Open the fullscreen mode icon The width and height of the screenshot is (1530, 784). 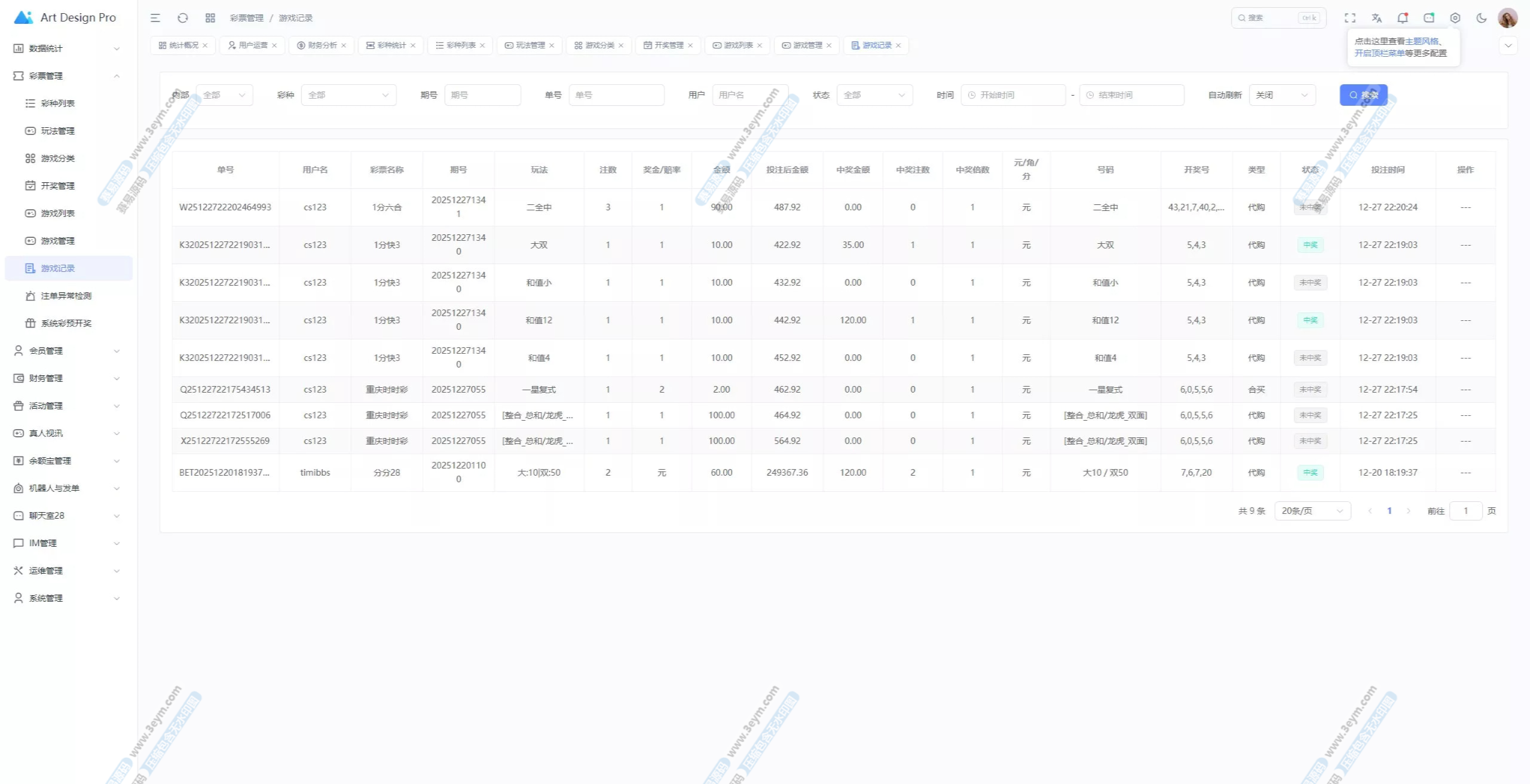[x=1350, y=18]
